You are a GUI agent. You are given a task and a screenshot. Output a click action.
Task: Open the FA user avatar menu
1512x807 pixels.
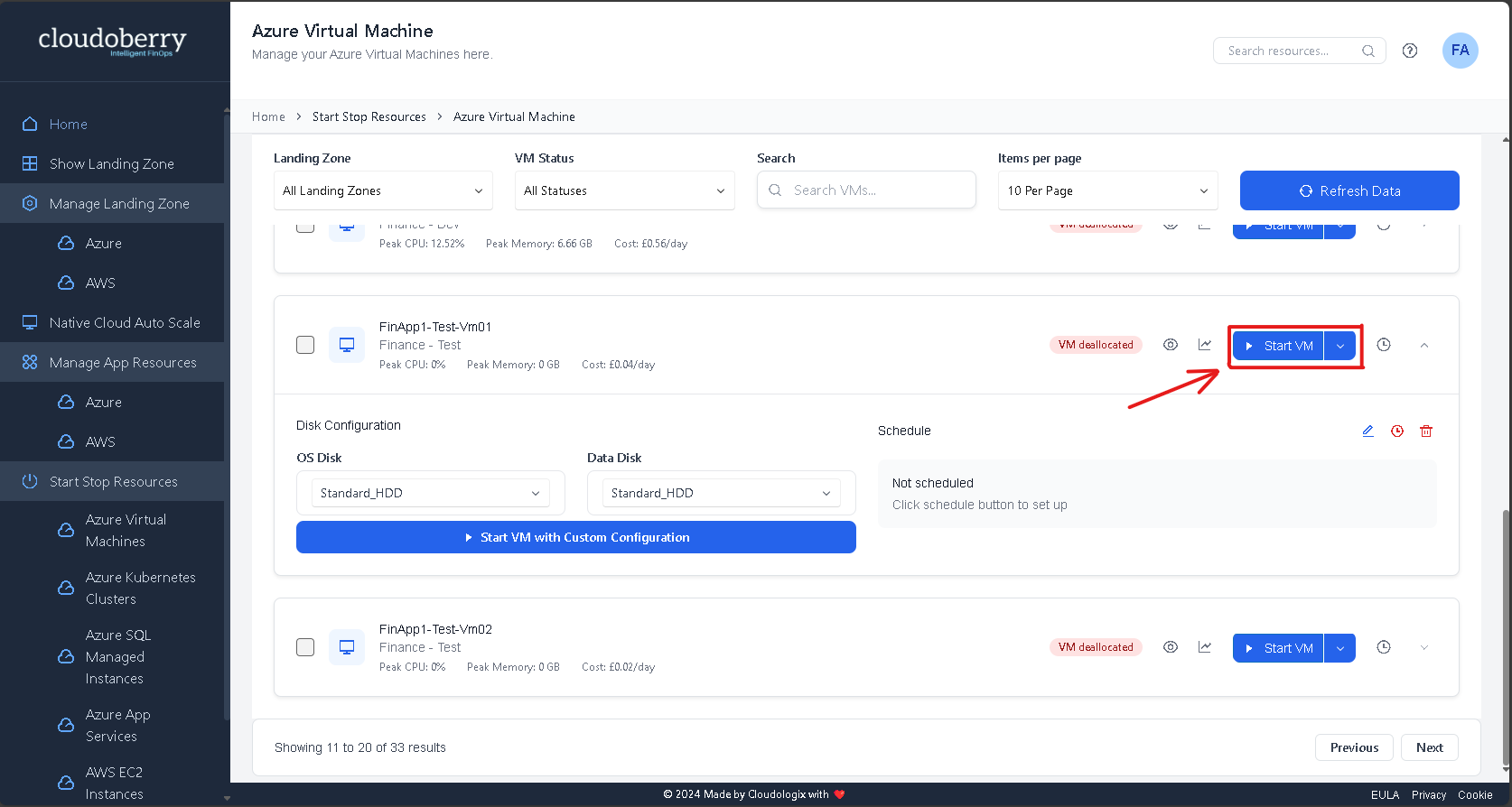coord(1460,51)
